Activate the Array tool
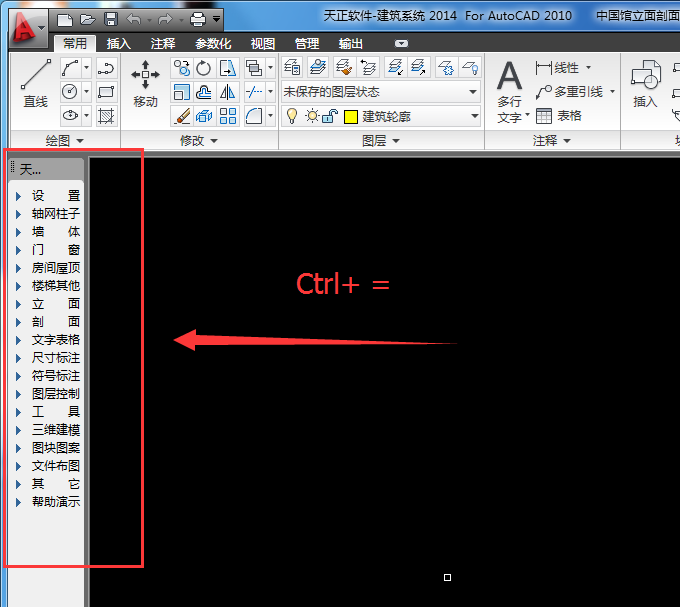Viewport: 680px width, 607px height. 227,116
